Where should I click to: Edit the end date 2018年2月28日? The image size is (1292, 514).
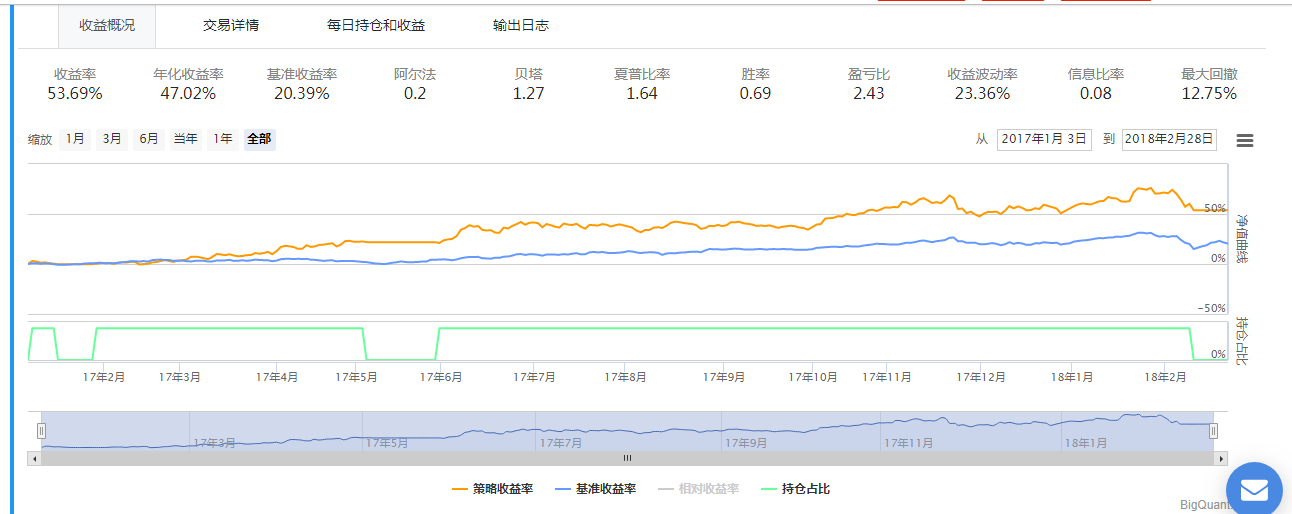(x=1169, y=139)
